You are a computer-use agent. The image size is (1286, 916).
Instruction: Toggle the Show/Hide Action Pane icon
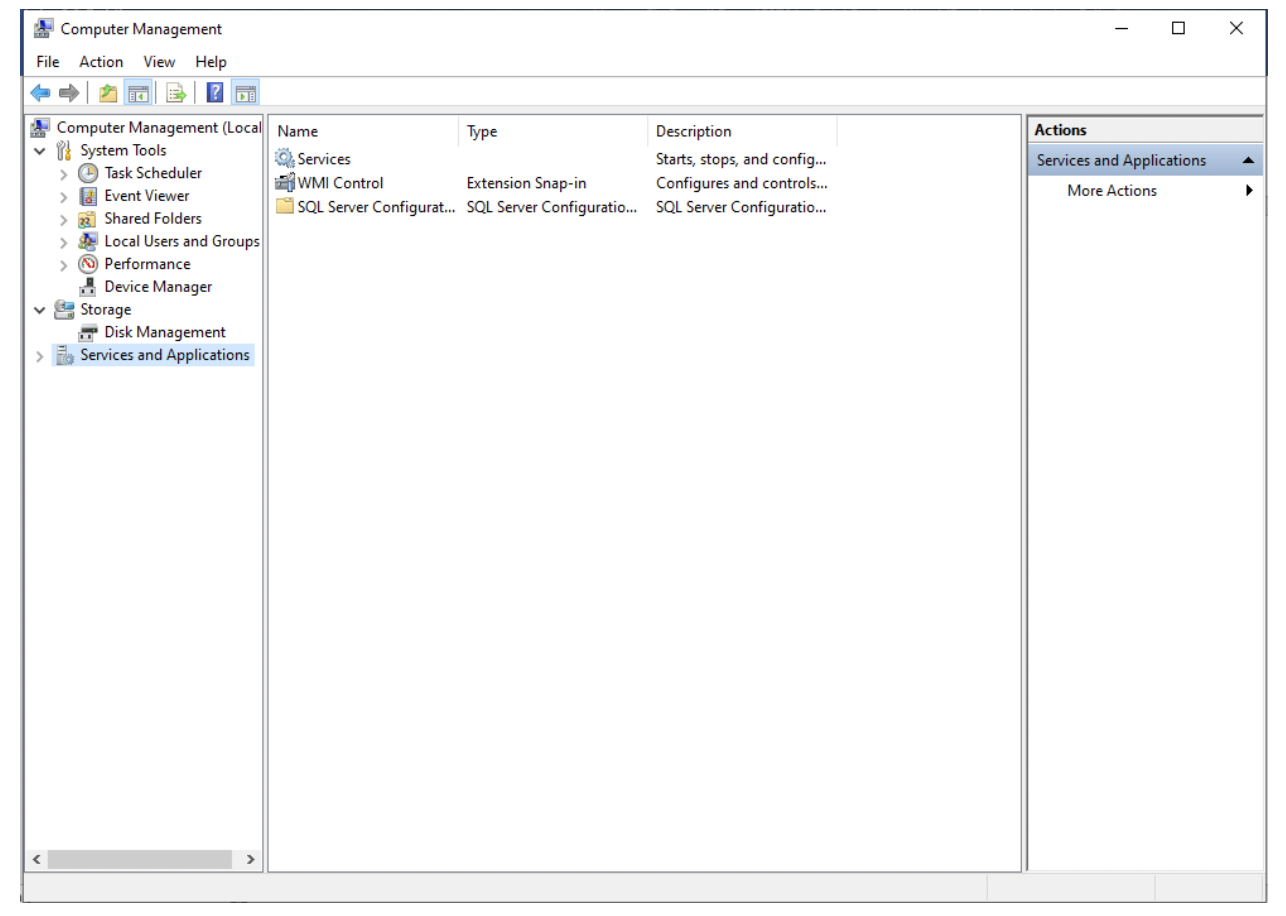[x=246, y=93]
